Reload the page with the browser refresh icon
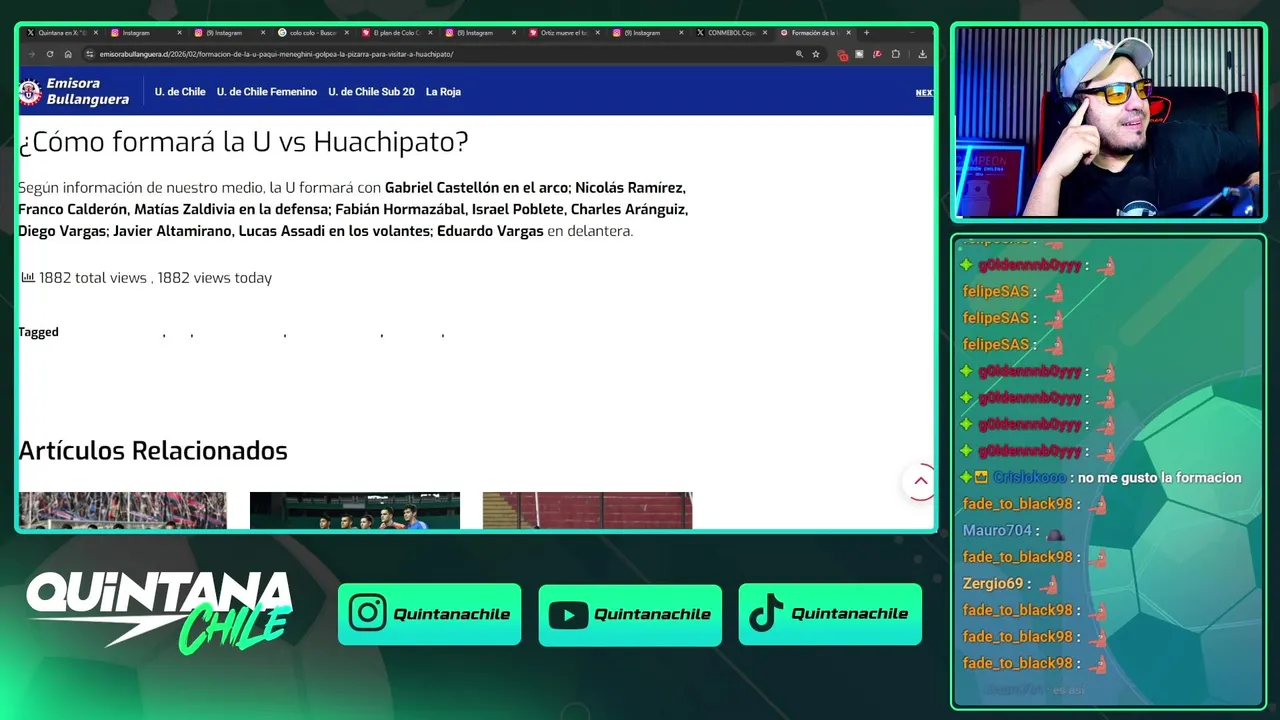 (50, 54)
